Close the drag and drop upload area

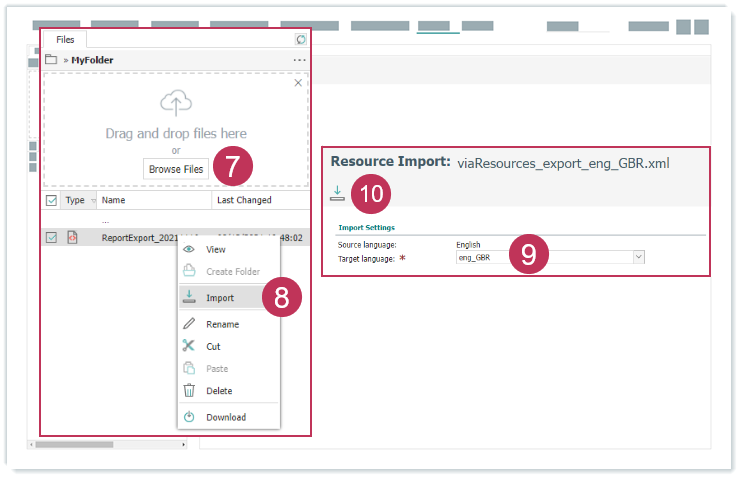point(297,83)
